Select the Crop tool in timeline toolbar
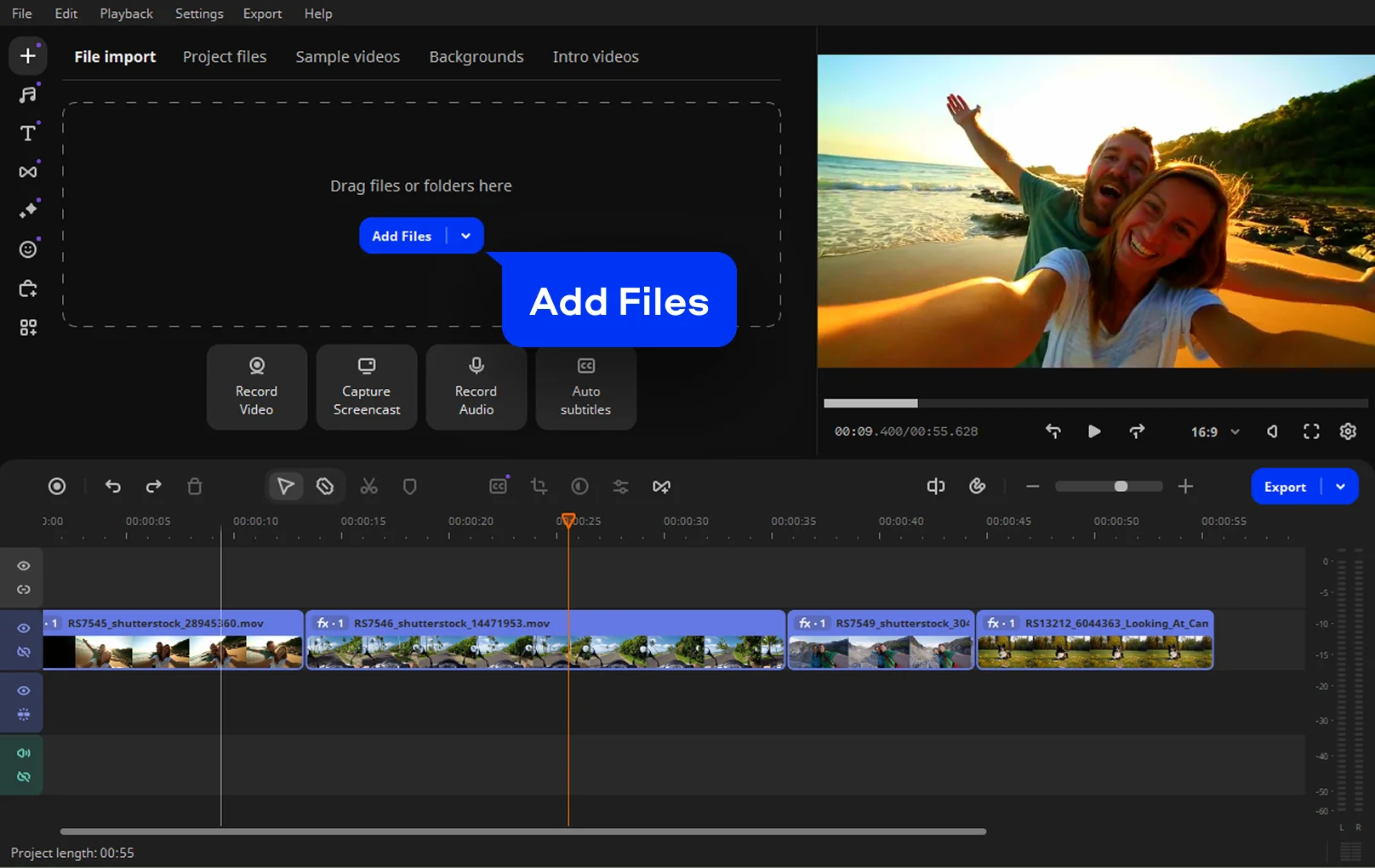Viewport: 1375px width, 868px height. pos(539,487)
